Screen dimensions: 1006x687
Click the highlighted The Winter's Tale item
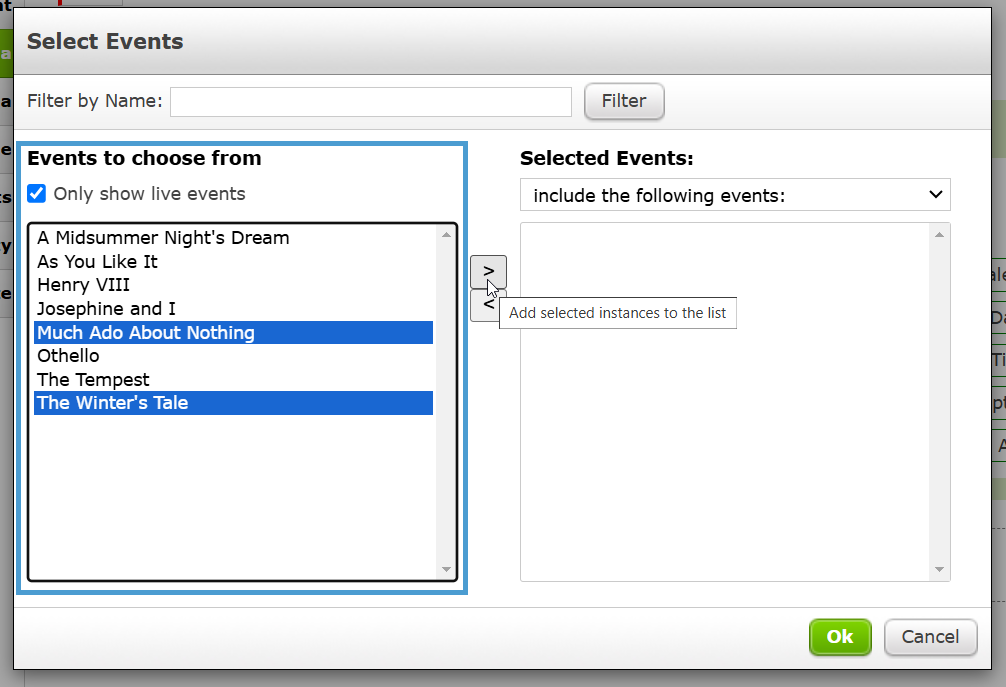(234, 403)
